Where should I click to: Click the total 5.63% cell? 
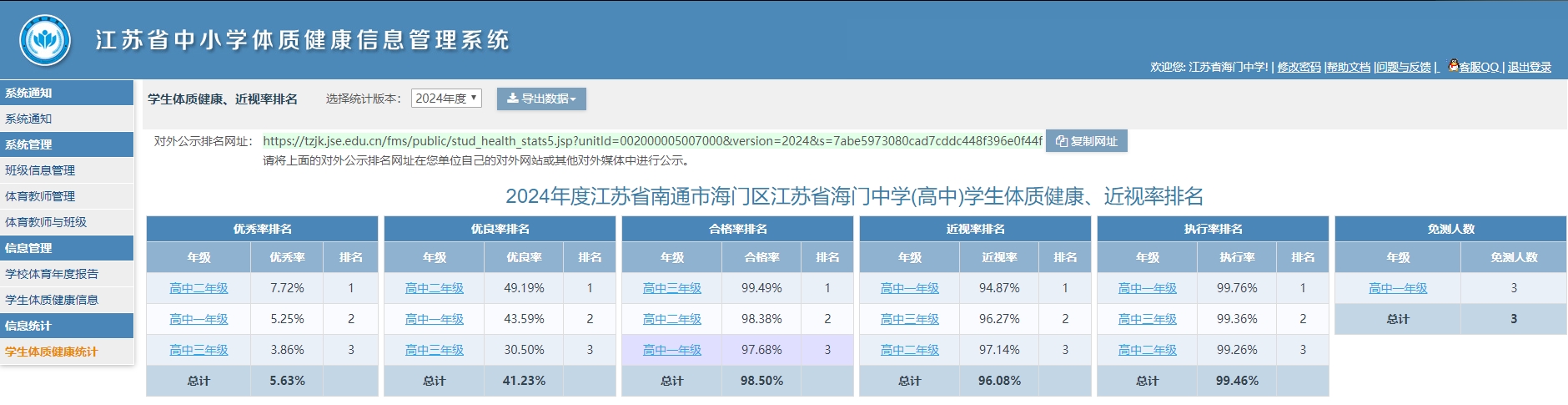pos(287,381)
